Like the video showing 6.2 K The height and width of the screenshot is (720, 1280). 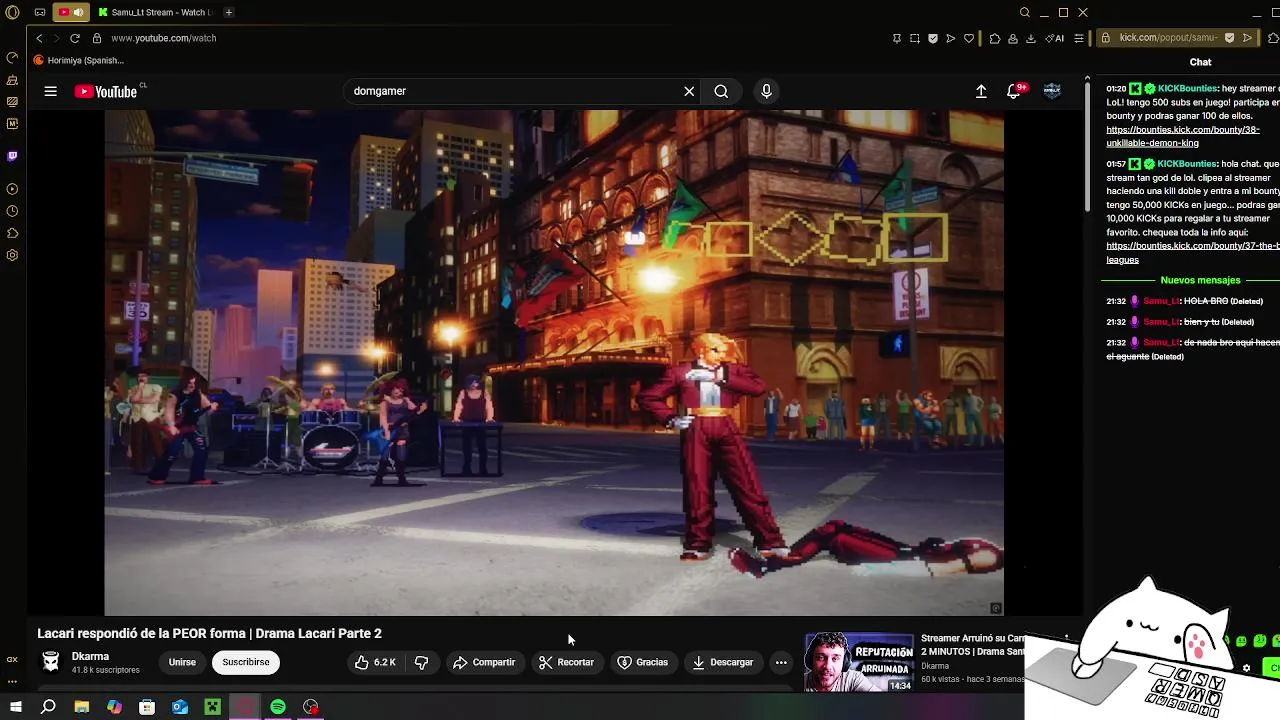click(375, 662)
